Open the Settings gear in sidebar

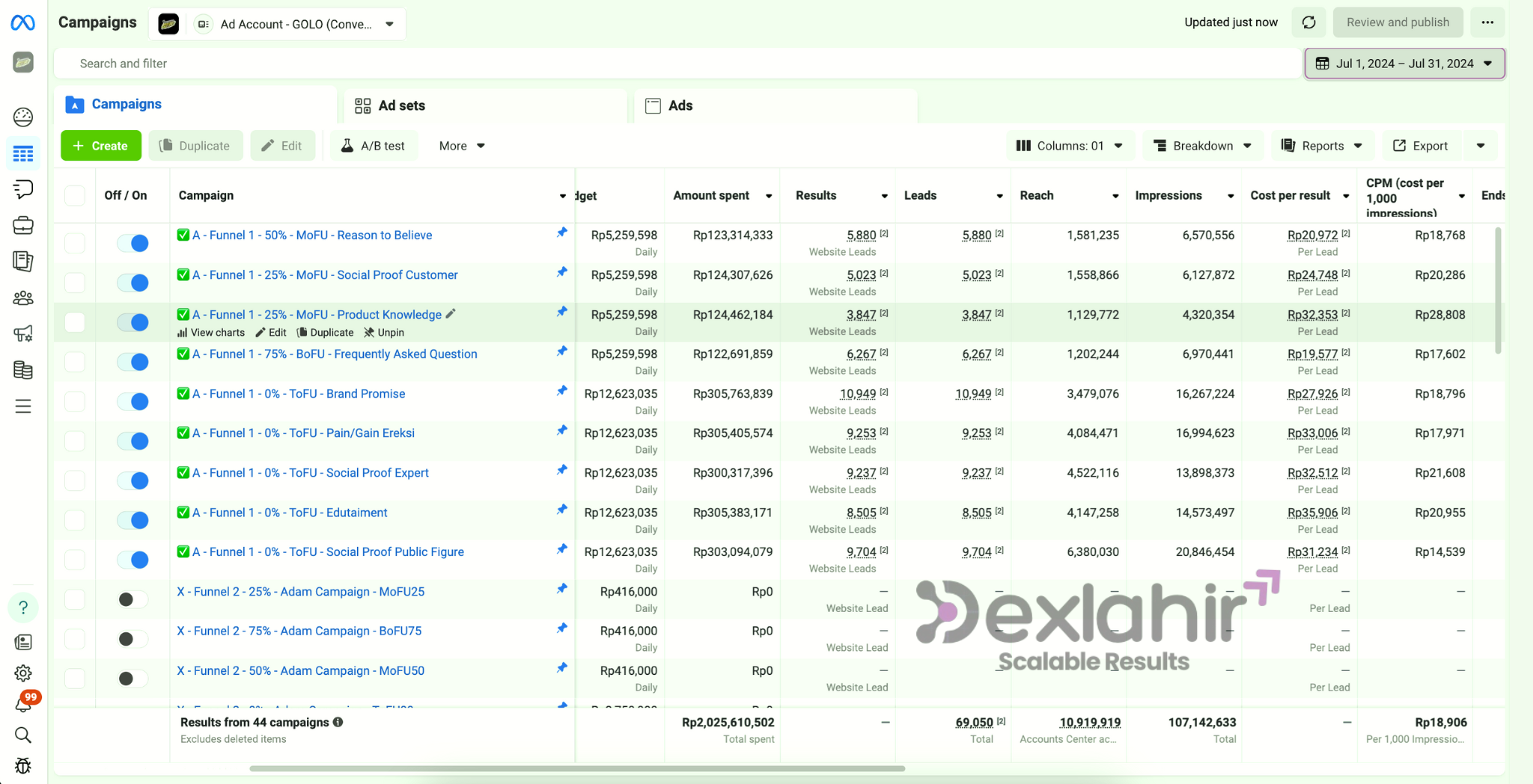tap(23, 673)
